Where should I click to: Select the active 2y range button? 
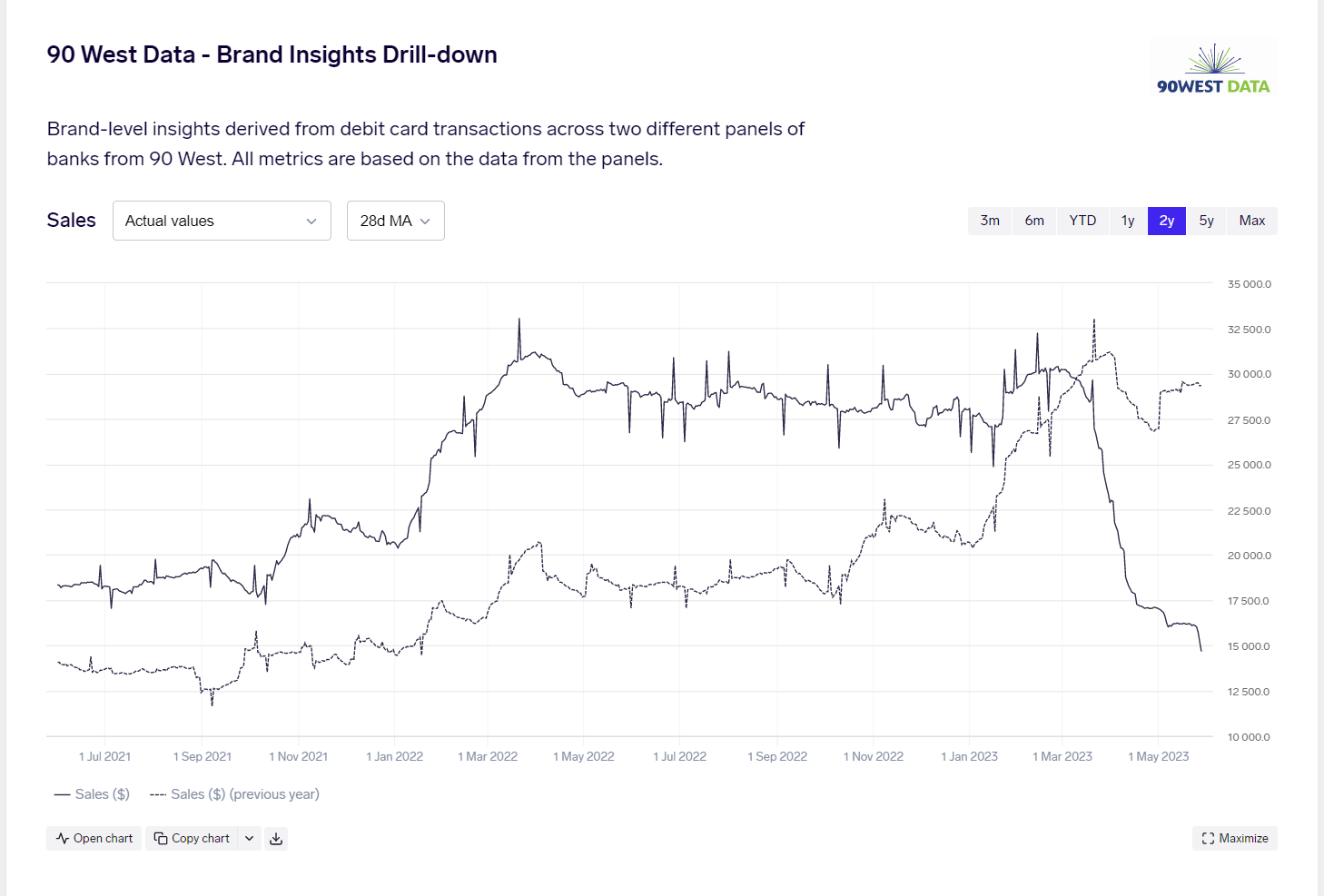click(x=1167, y=221)
